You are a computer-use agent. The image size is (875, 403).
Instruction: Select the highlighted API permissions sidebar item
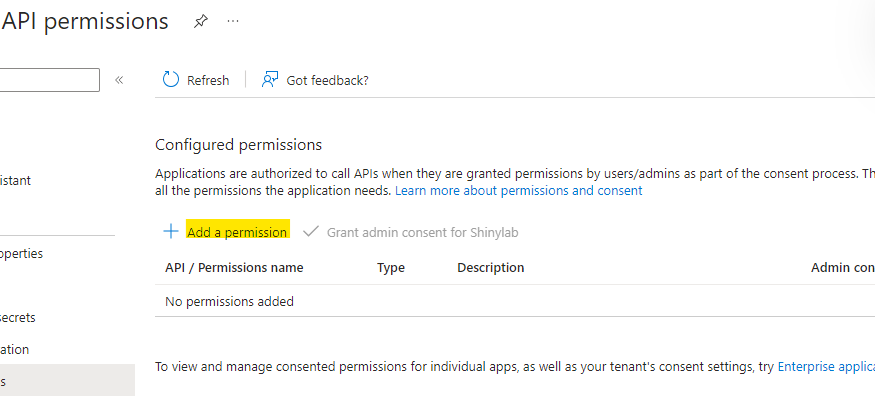(x=60, y=381)
